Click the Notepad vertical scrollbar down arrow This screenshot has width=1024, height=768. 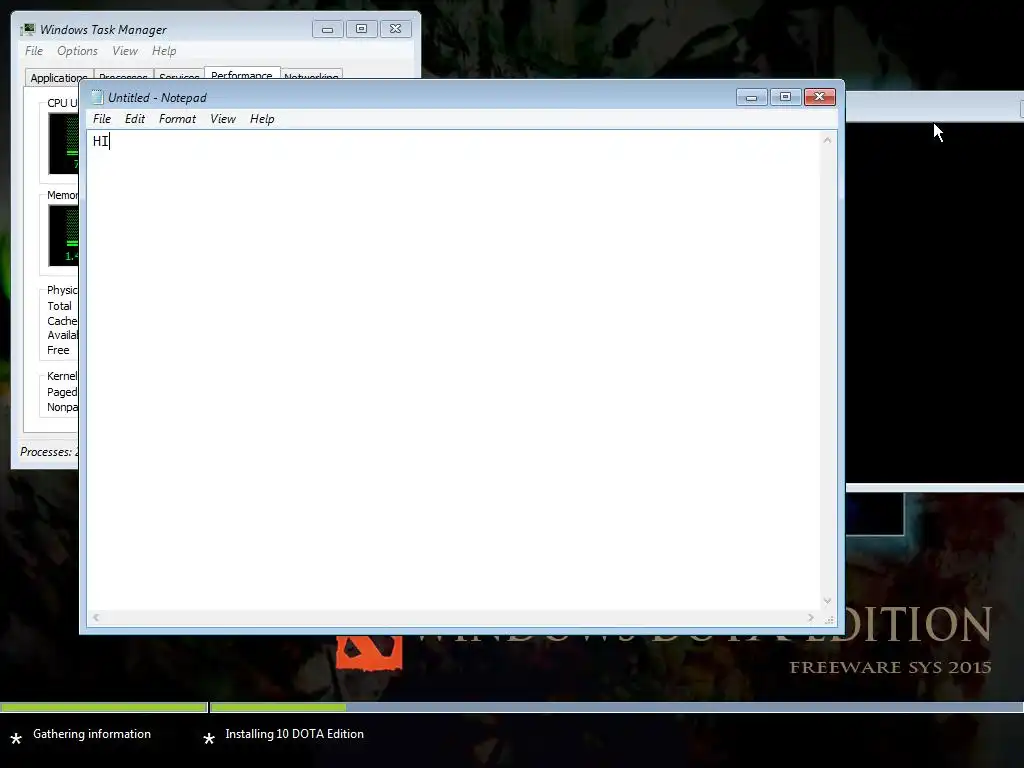click(827, 601)
